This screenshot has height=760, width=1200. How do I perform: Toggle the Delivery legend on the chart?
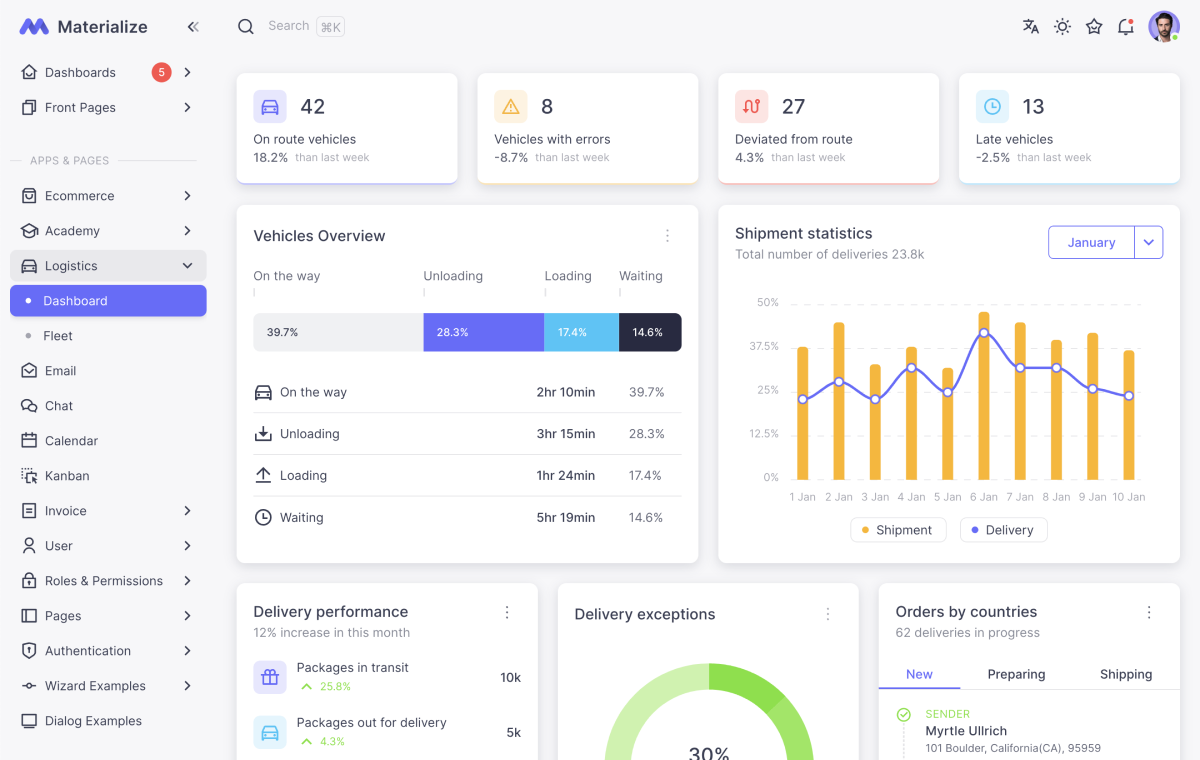(1003, 529)
